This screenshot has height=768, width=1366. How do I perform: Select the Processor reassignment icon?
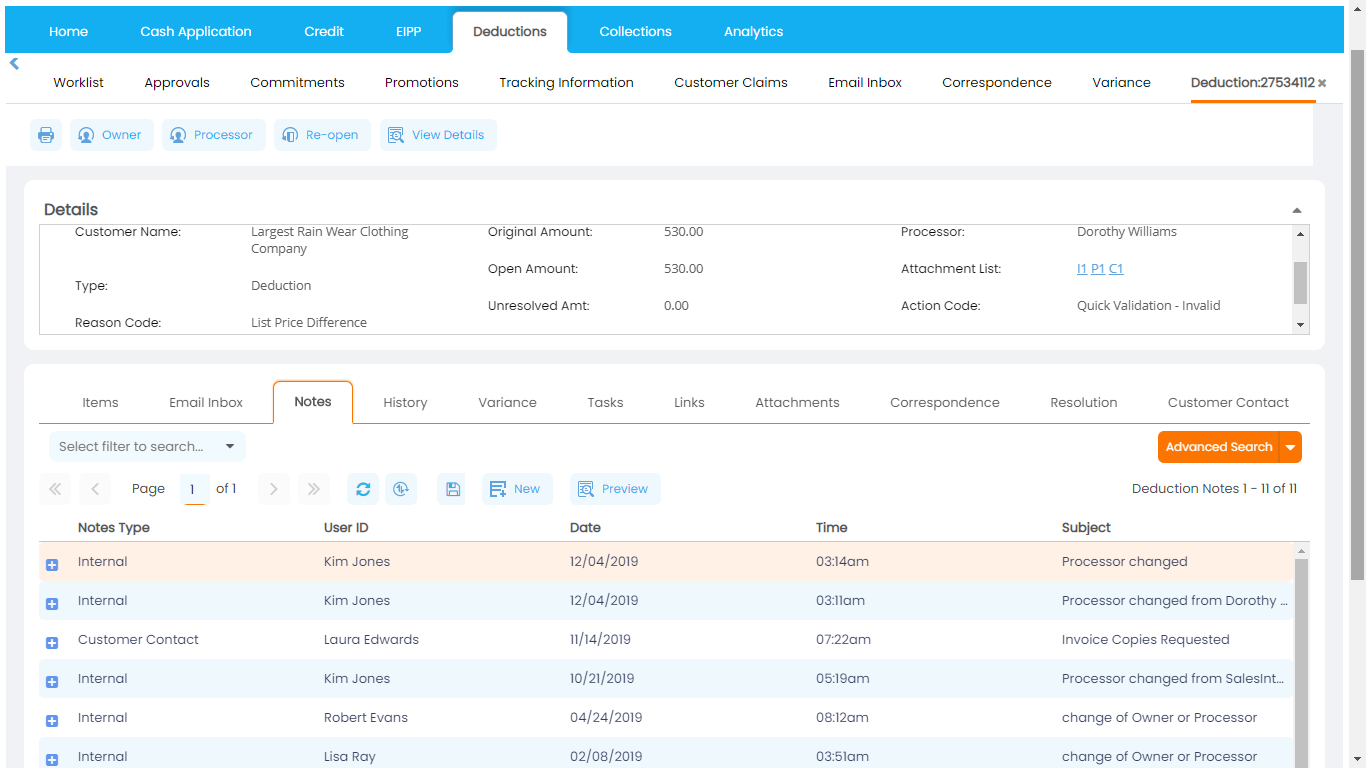coord(213,134)
